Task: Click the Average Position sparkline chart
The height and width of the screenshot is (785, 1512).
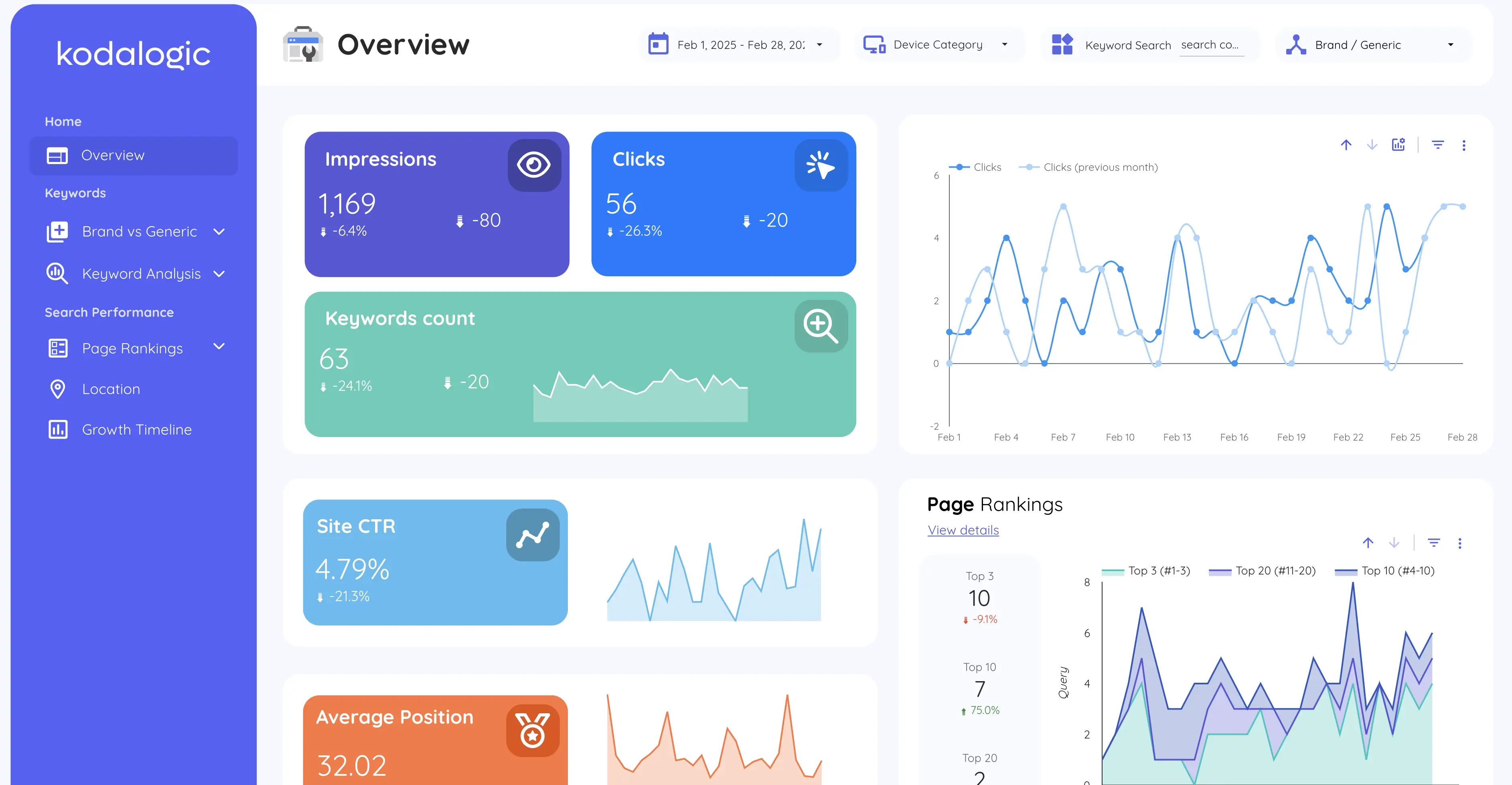Action: coord(714,739)
